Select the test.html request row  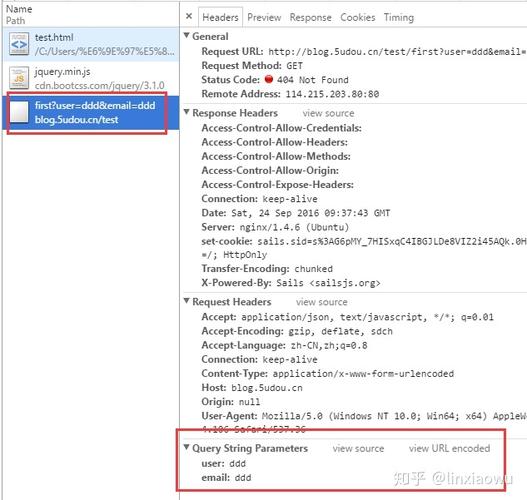[91, 44]
